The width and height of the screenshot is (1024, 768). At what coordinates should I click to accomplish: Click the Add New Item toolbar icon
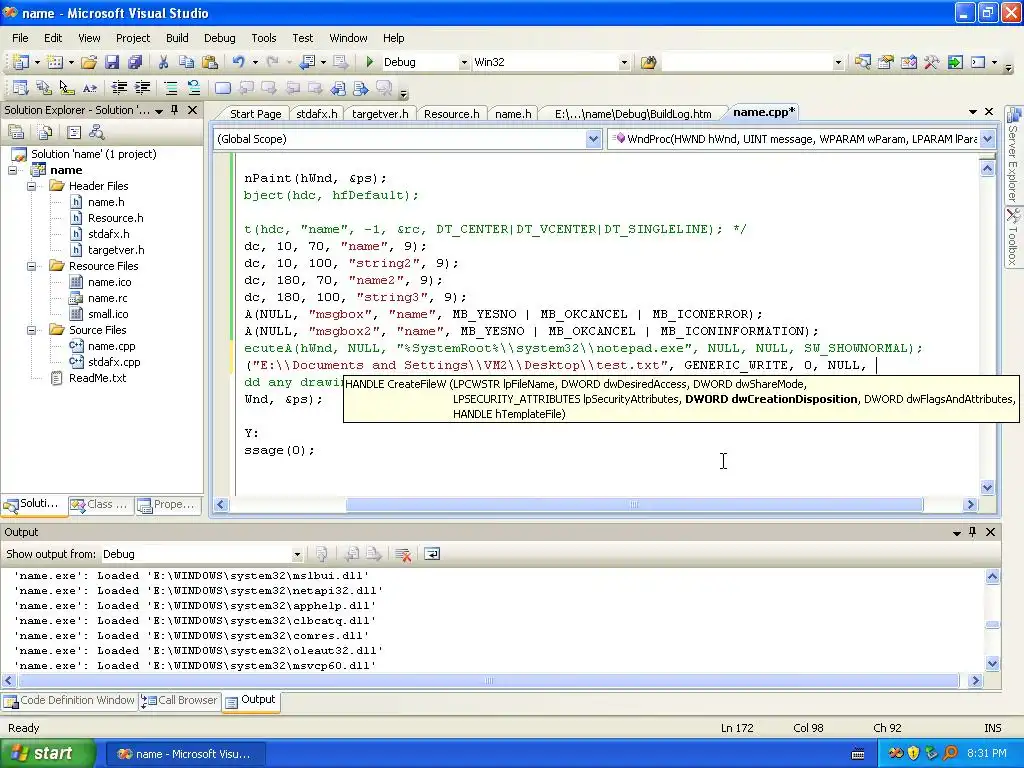55,62
